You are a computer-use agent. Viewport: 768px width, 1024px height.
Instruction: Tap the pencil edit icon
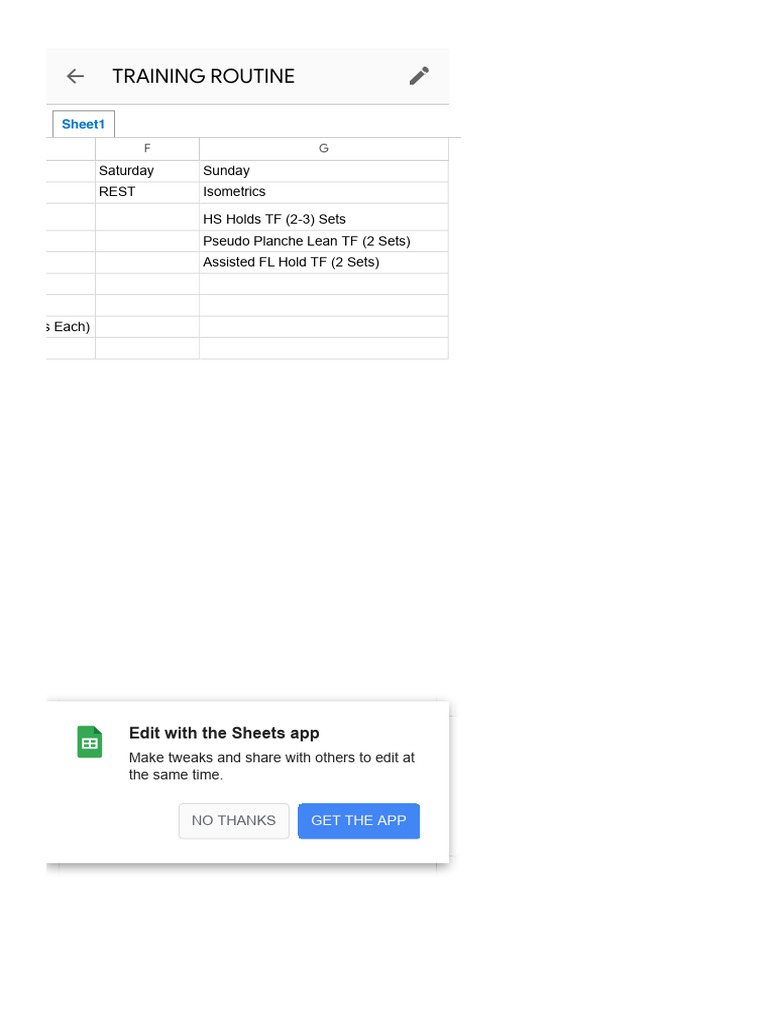point(420,76)
